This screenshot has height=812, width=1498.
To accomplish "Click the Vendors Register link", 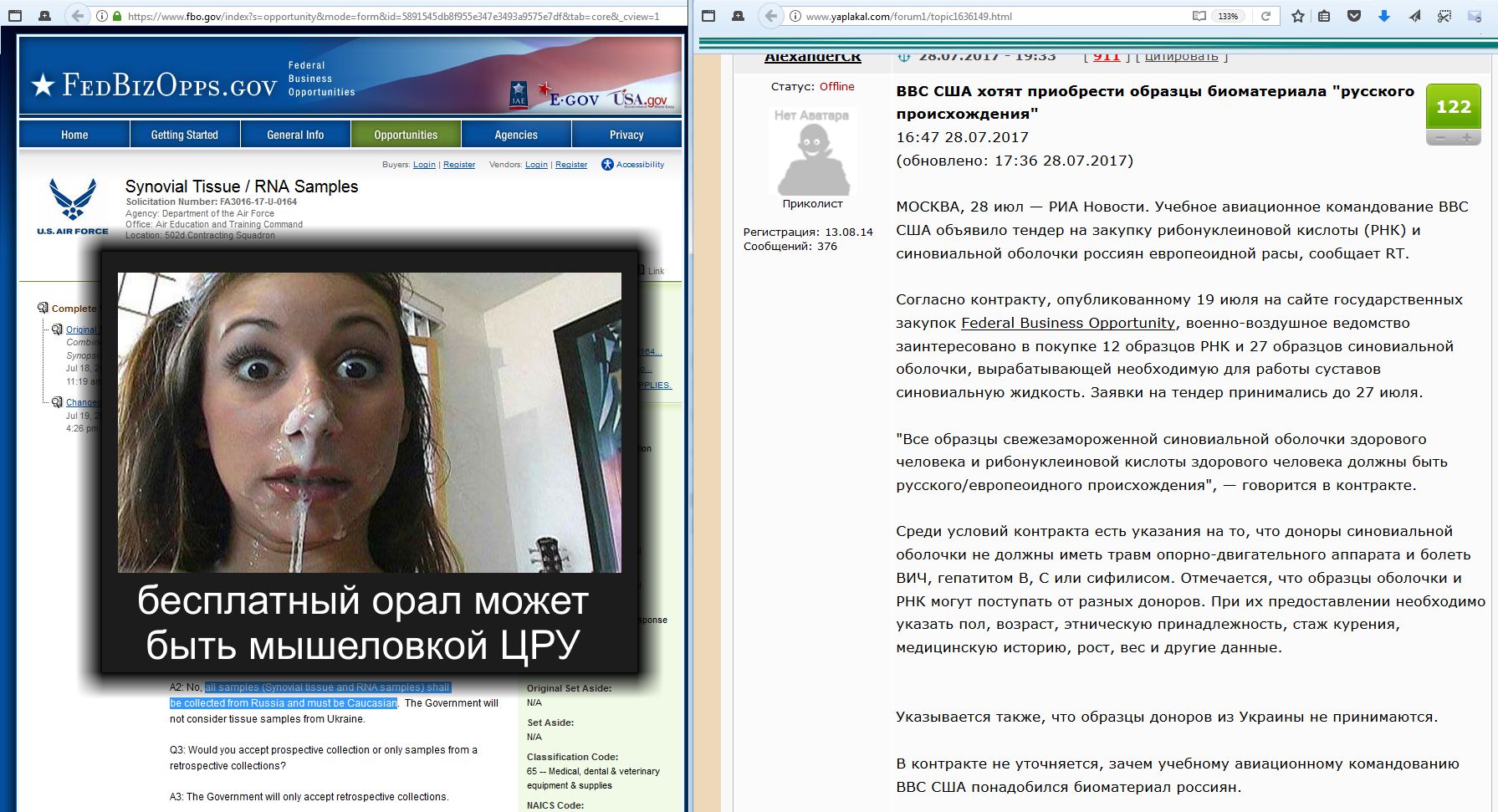I will tap(571, 165).
